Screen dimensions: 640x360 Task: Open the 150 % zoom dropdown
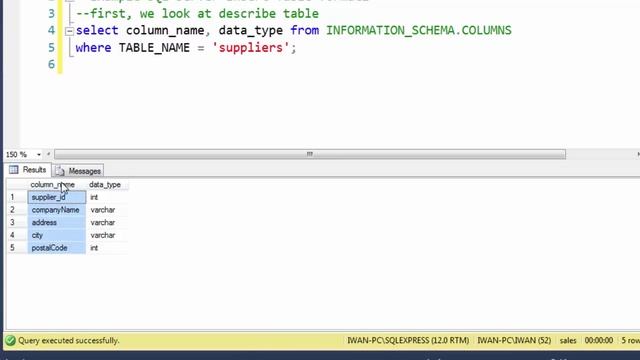[x=39, y=155]
